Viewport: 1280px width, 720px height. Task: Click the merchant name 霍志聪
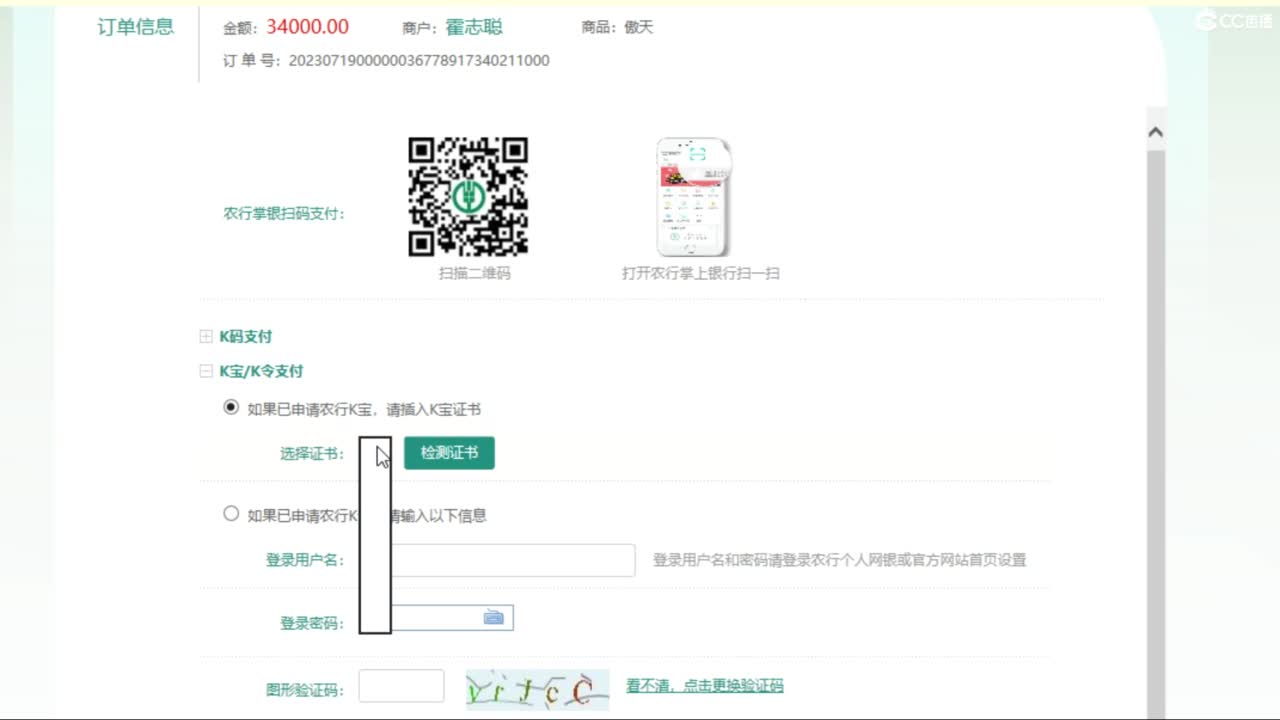(x=474, y=27)
